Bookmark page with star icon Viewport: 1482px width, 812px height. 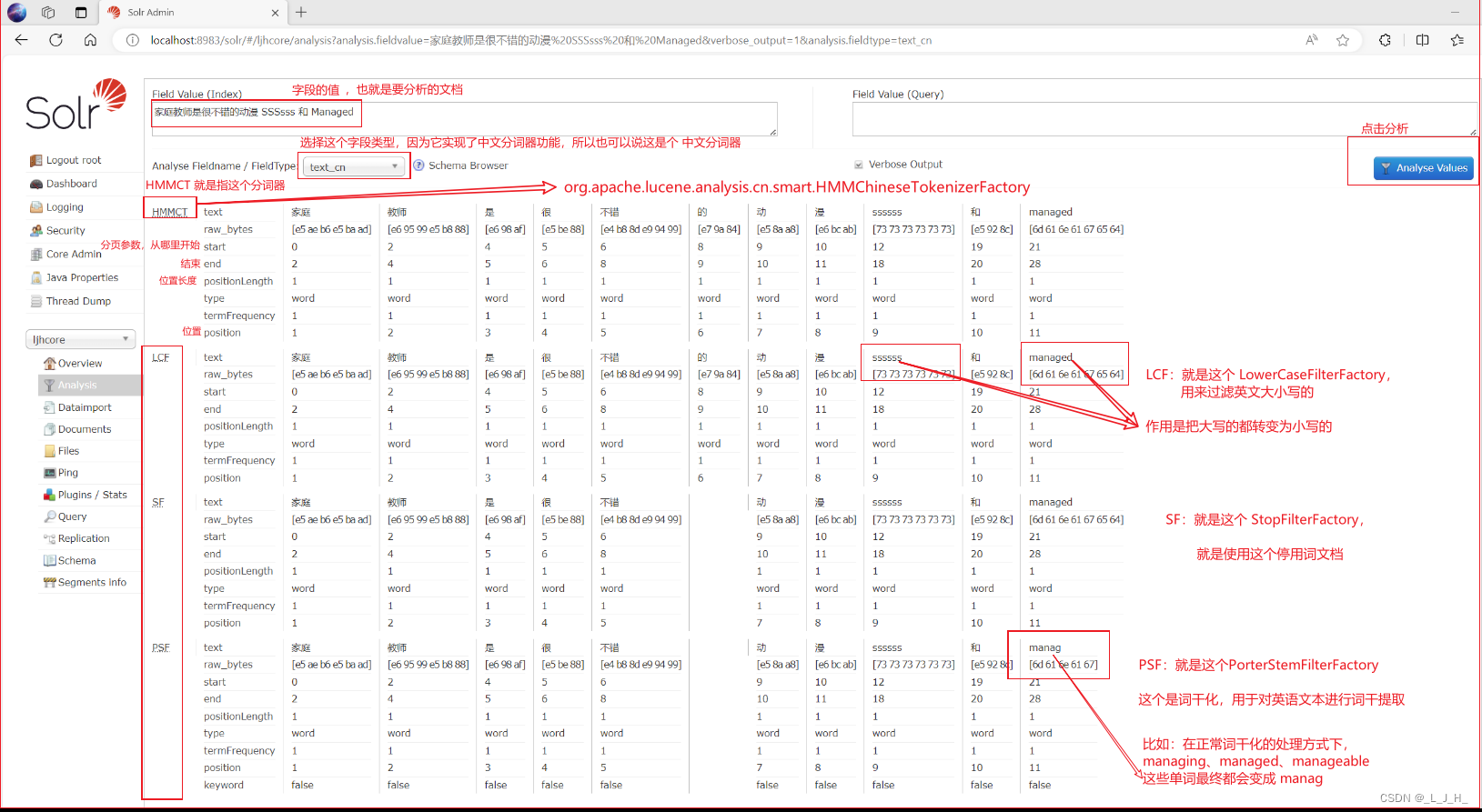coord(1343,40)
